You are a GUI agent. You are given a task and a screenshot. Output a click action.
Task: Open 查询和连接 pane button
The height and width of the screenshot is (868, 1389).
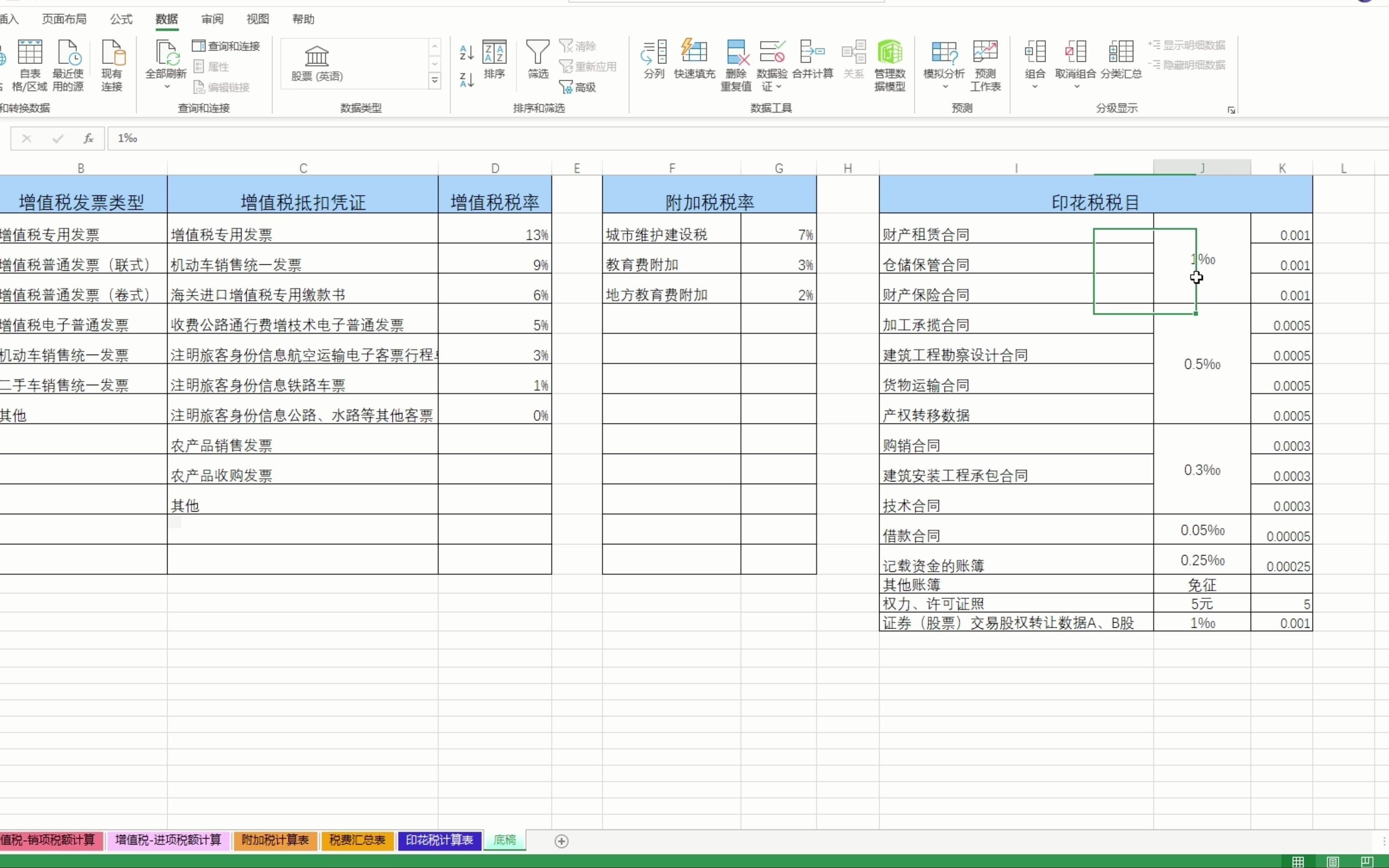[226, 46]
